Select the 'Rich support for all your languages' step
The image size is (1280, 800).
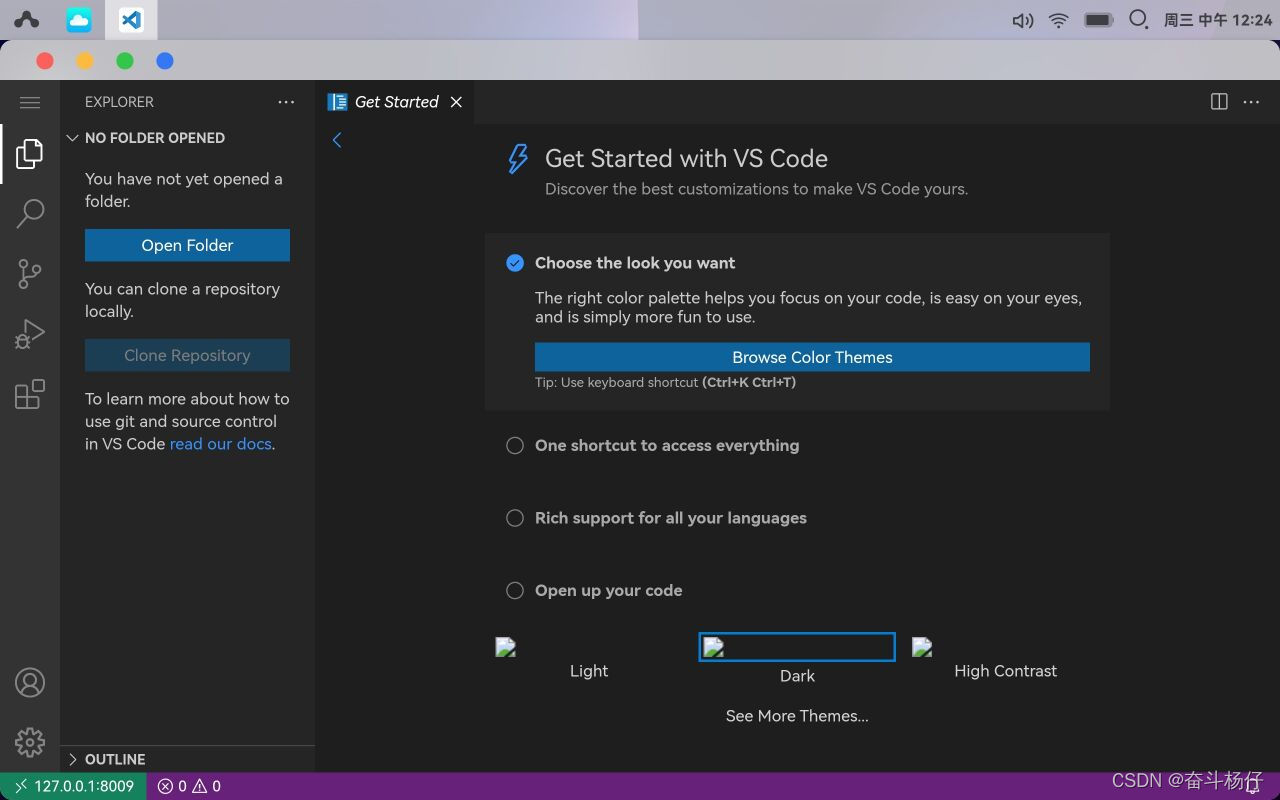670,518
